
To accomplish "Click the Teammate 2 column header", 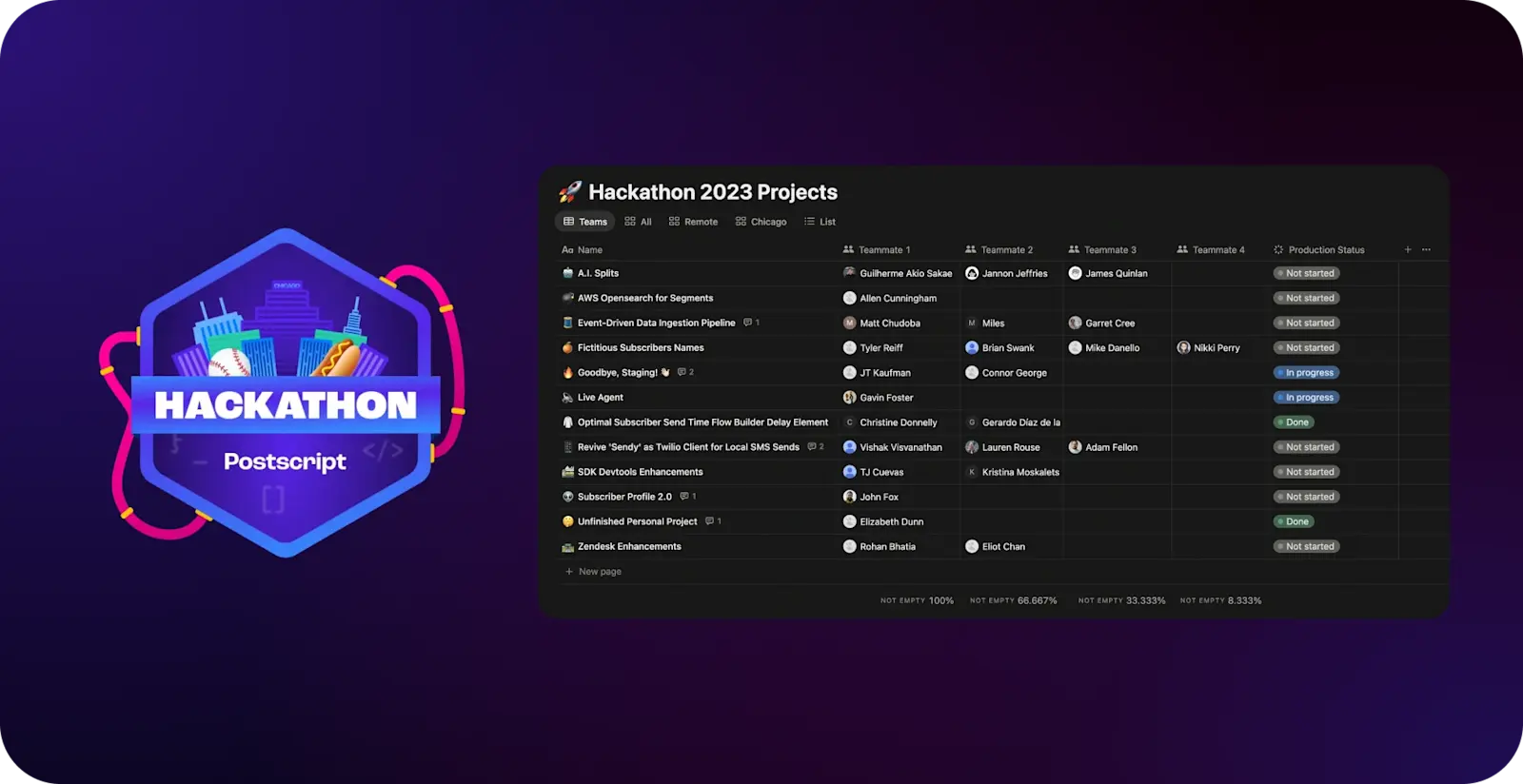I will pos(999,250).
